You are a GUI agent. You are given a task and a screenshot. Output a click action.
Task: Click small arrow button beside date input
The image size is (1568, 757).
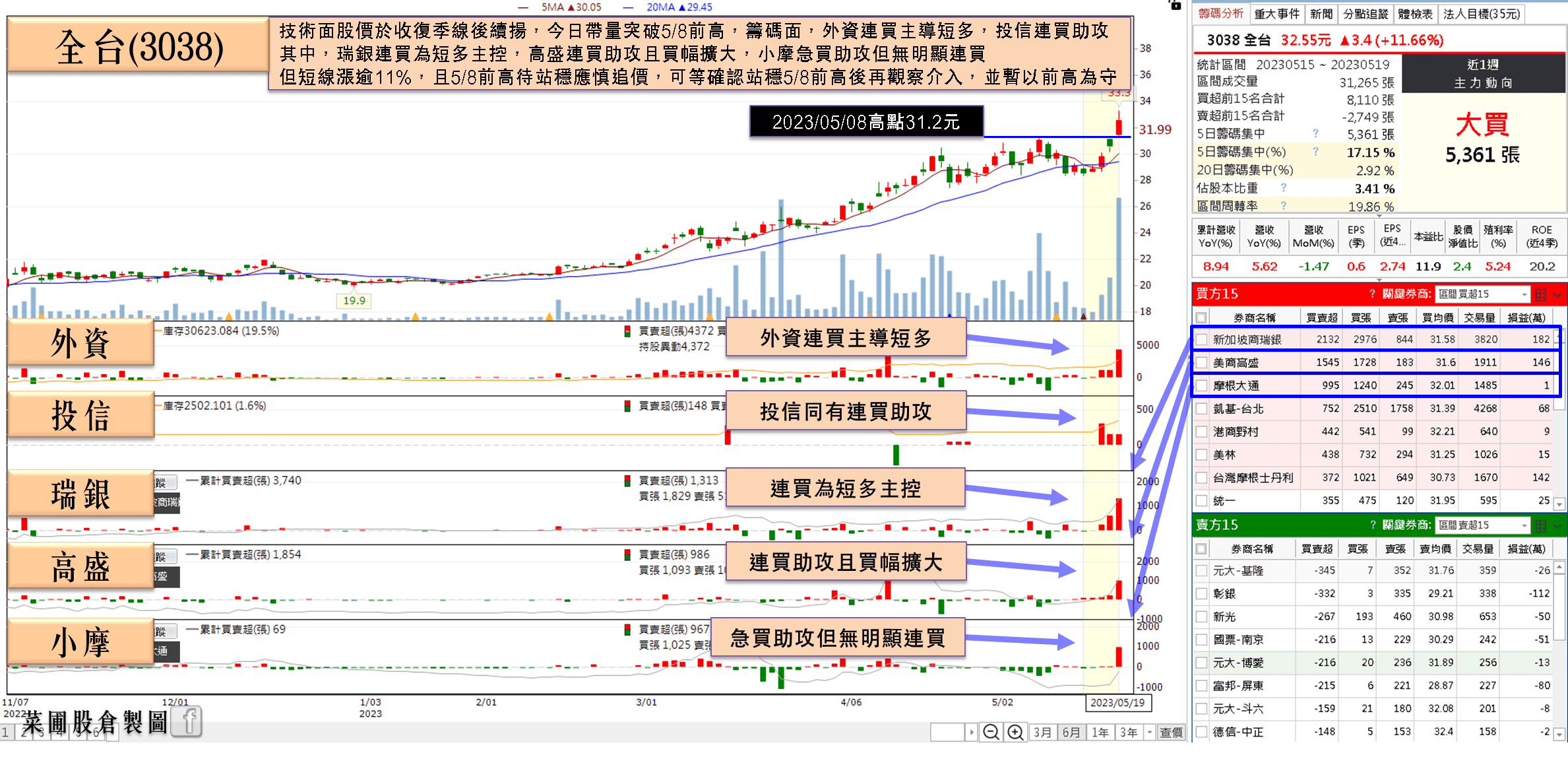pos(971,732)
